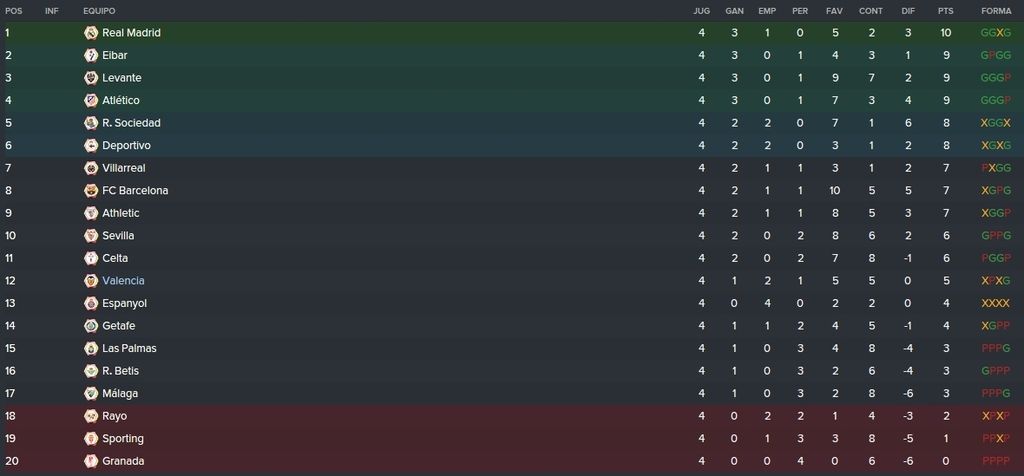
Task: Click the FC Barcelona club crest icon
Action: click(x=91, y=191)
